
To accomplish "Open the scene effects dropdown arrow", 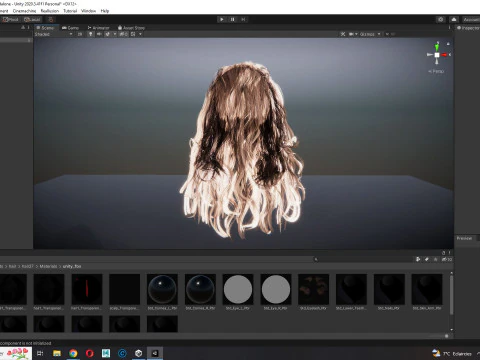I will point(115,34).
